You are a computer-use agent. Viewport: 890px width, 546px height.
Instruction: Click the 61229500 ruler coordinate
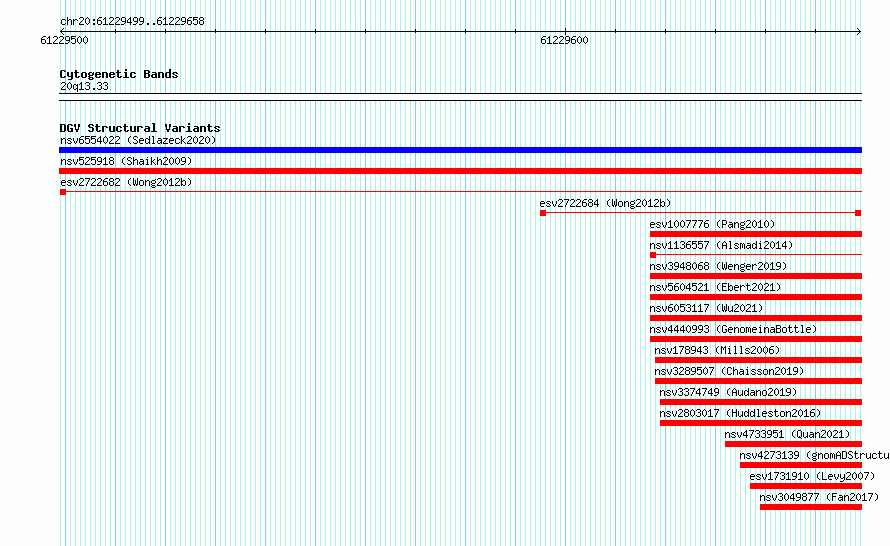click(x=64, y=40)
